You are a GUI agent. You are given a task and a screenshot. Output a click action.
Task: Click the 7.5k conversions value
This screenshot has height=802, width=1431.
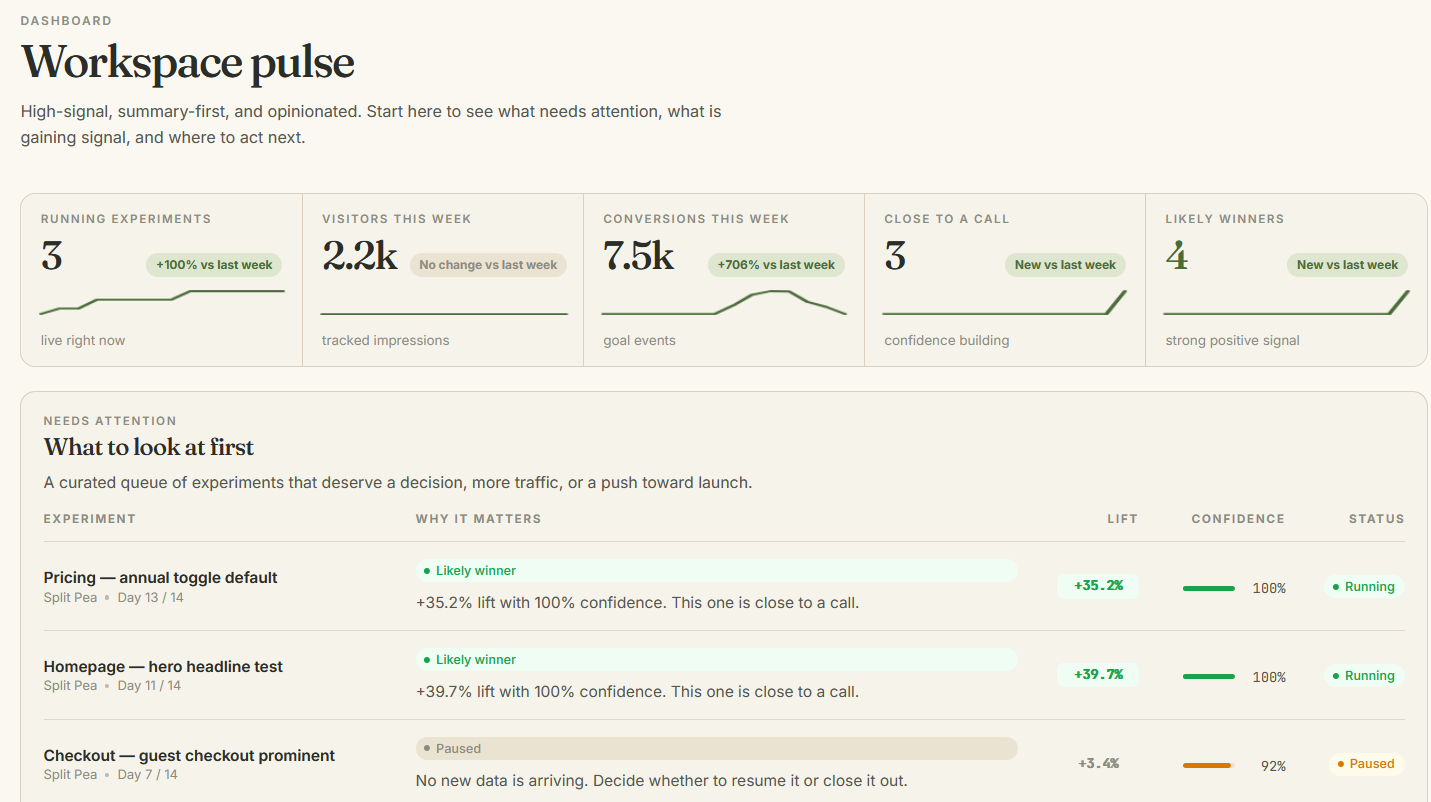point(638,256)
